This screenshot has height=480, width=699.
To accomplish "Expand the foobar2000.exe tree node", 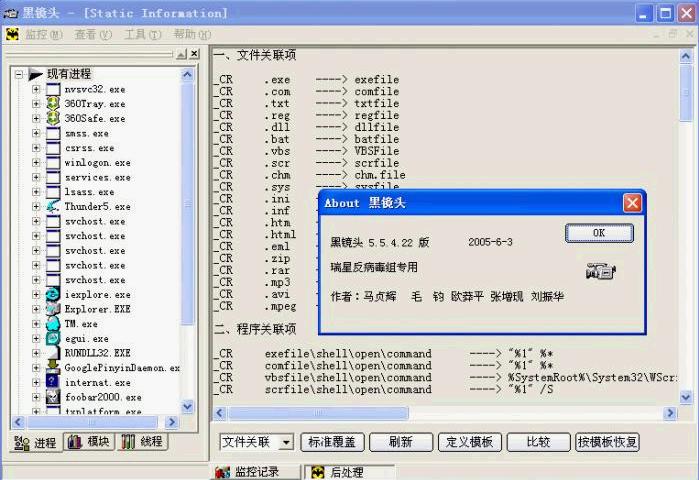I will tap(36, 397).
